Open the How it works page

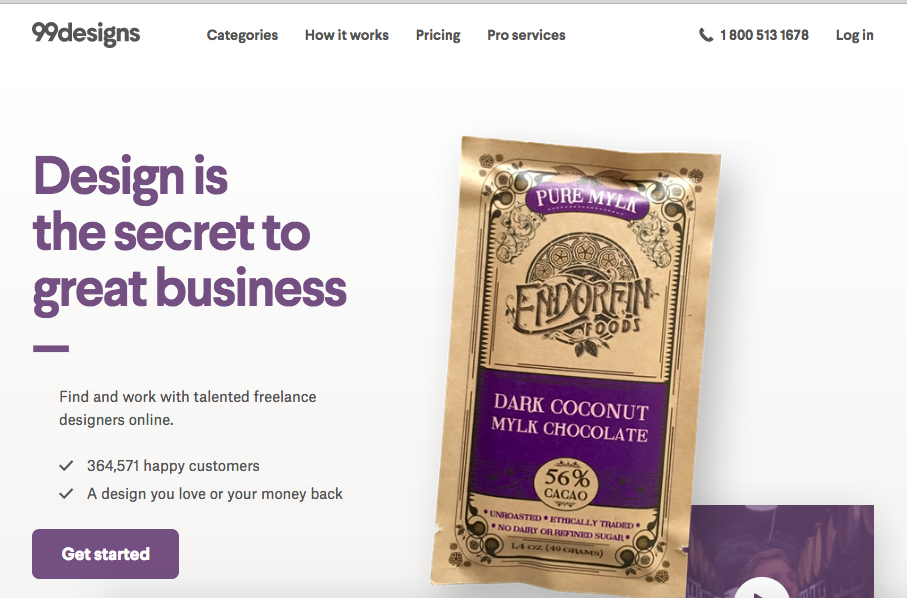[346, 35]
